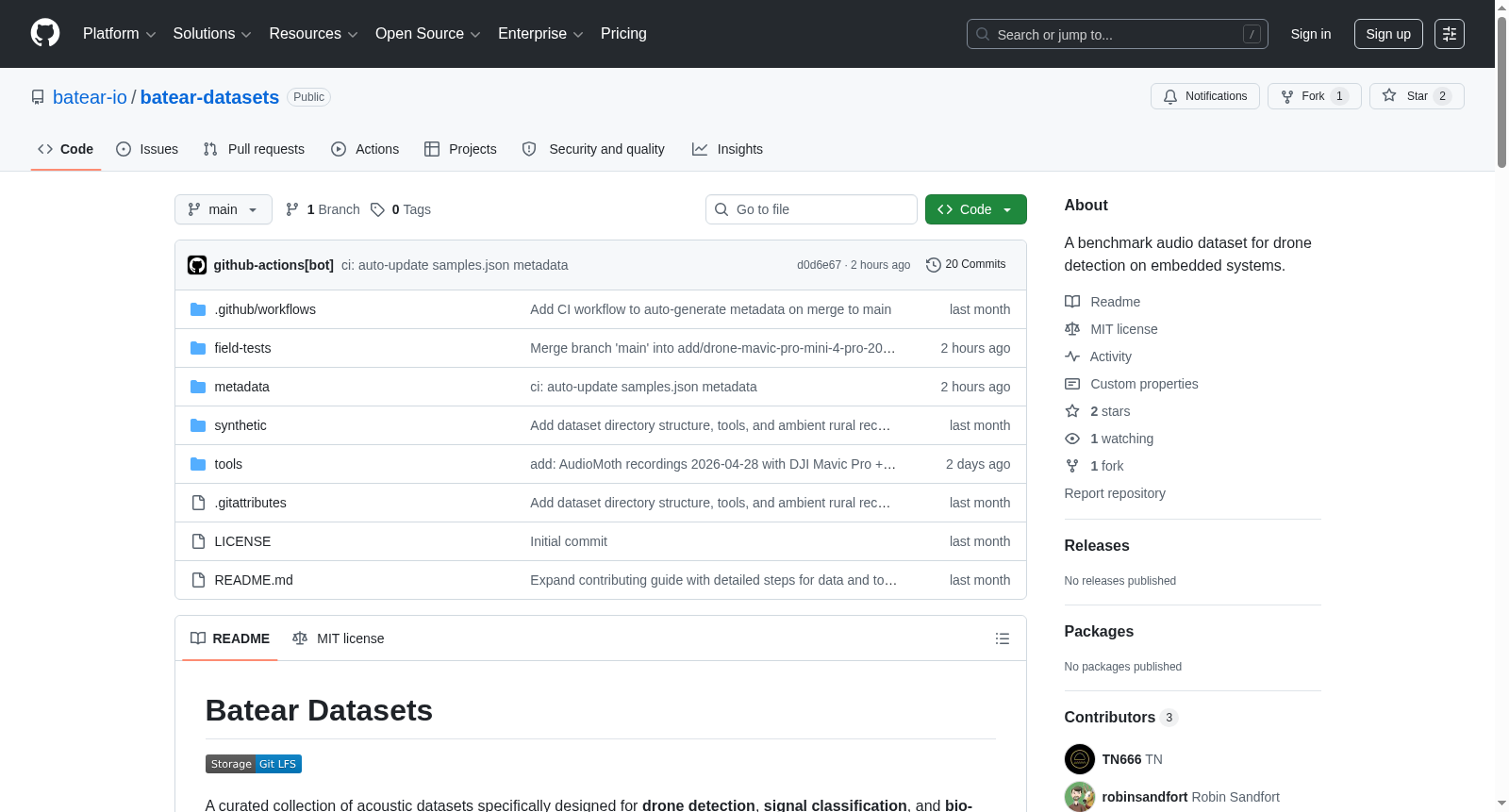Image resolution: width=1509 pixels, height=812 pixels.
Task: Open the Security and quality tab
Action: coord(593,149)
